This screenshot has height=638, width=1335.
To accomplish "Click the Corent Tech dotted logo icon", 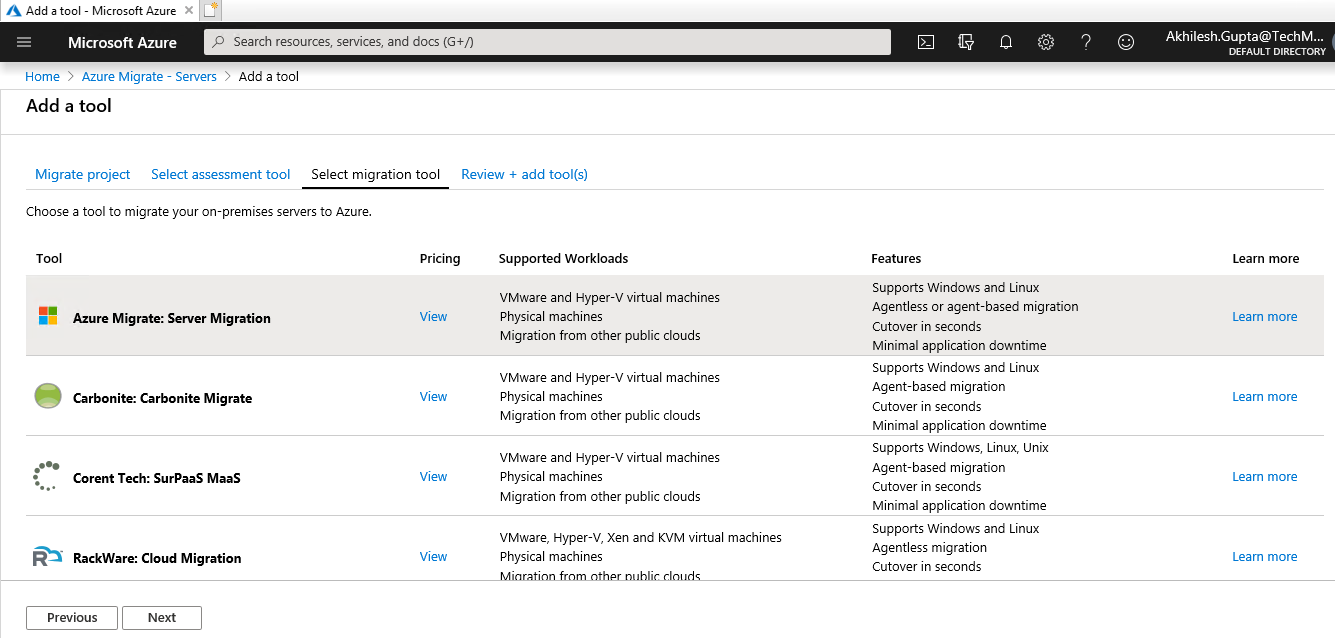I will coord(47,477).
